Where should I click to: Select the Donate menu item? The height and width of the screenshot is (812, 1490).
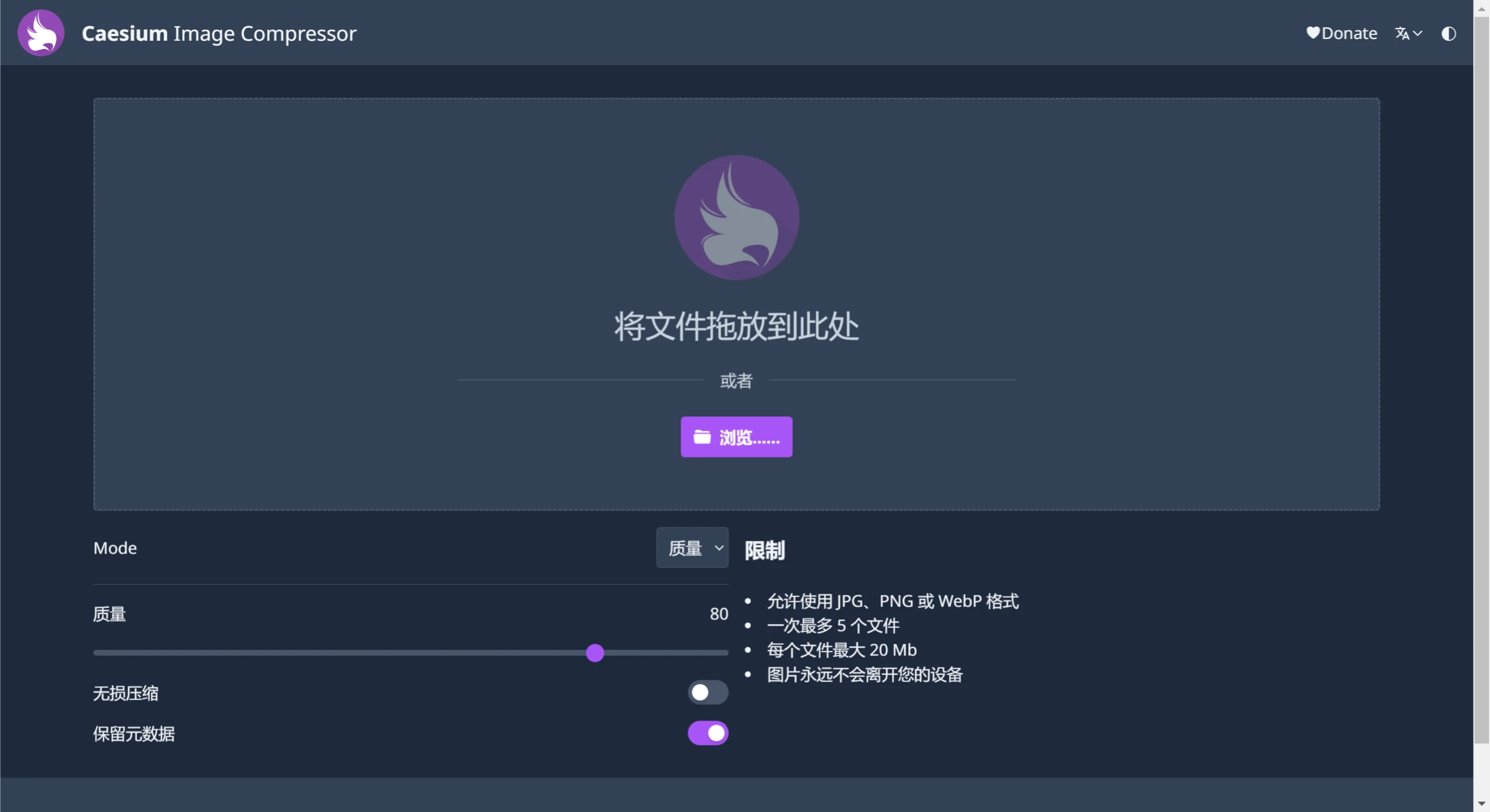pos(1340,33)
